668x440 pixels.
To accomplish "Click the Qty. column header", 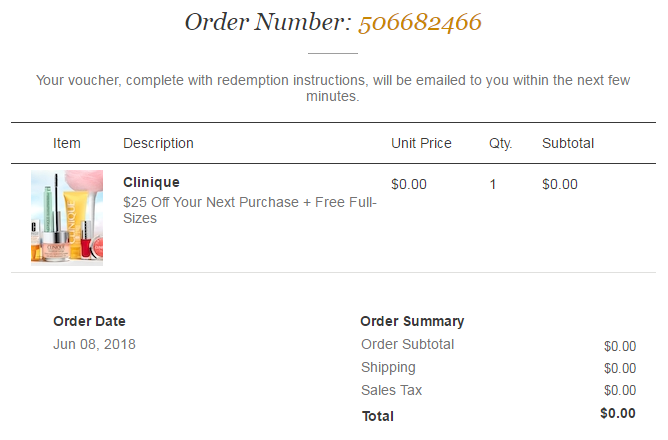I will click(500, 143).
